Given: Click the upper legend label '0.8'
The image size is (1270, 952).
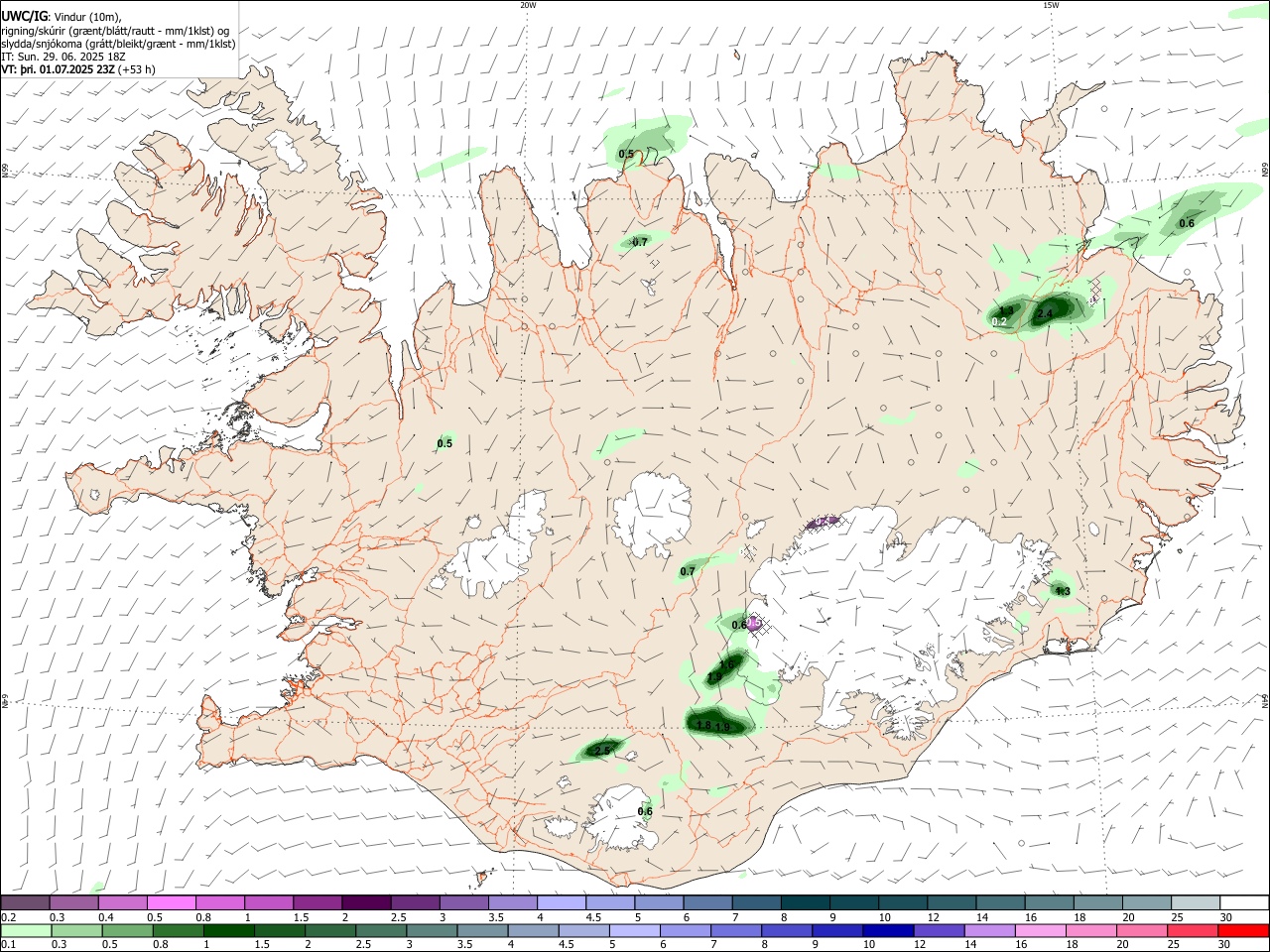Looking at the screenshot, I should coord(203,917).
